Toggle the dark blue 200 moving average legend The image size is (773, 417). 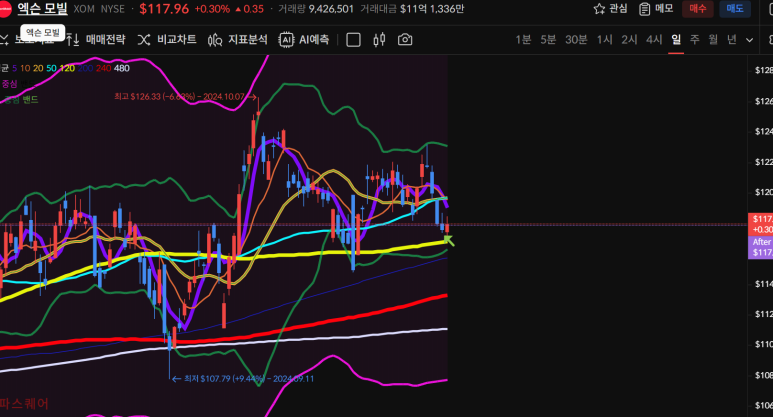click(x=85, y=68)
